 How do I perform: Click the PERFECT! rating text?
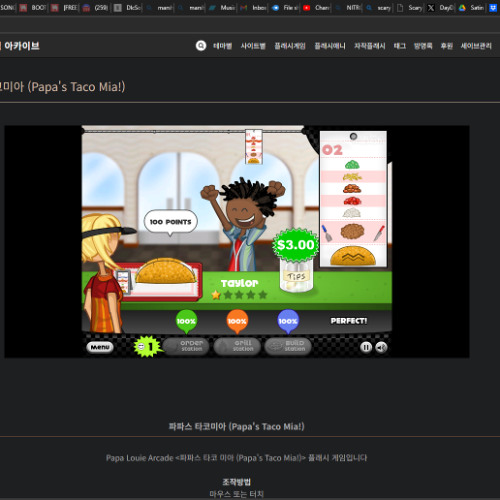[x=349, y=321]
